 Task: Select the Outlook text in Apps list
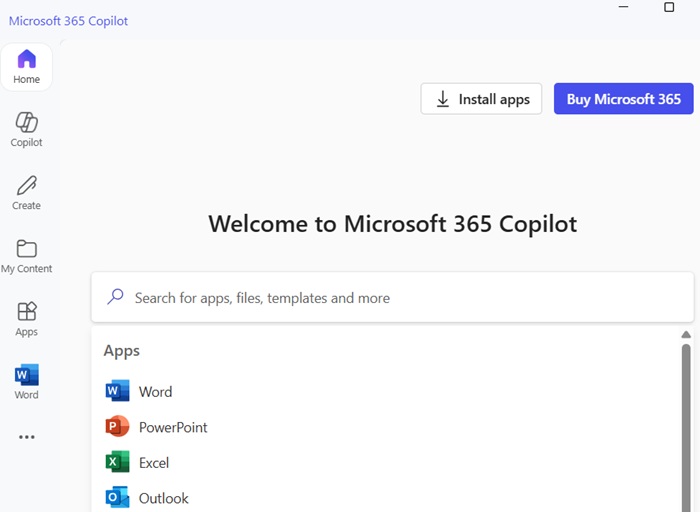pos(163,498)
